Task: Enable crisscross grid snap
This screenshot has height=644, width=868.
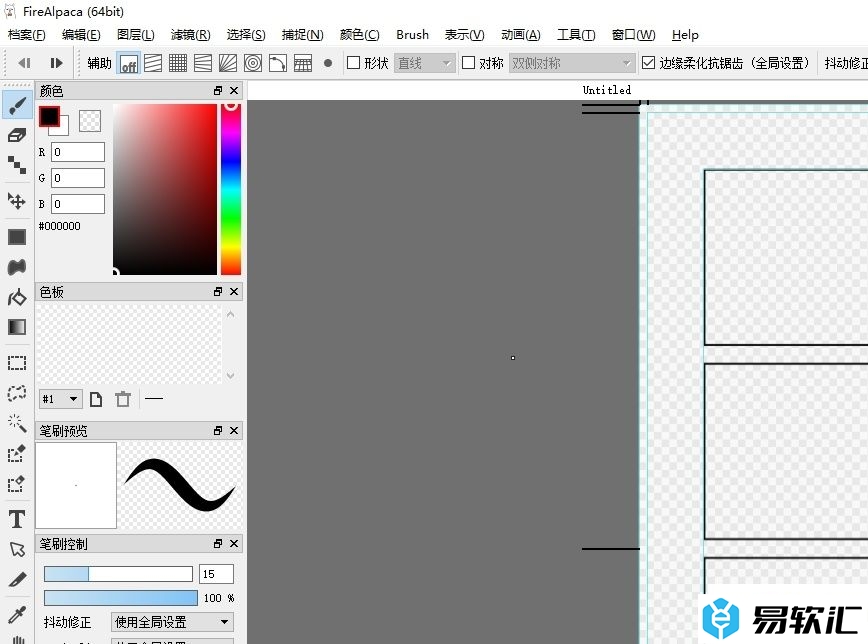Action: pyautogui.click(x=178, y=63)
